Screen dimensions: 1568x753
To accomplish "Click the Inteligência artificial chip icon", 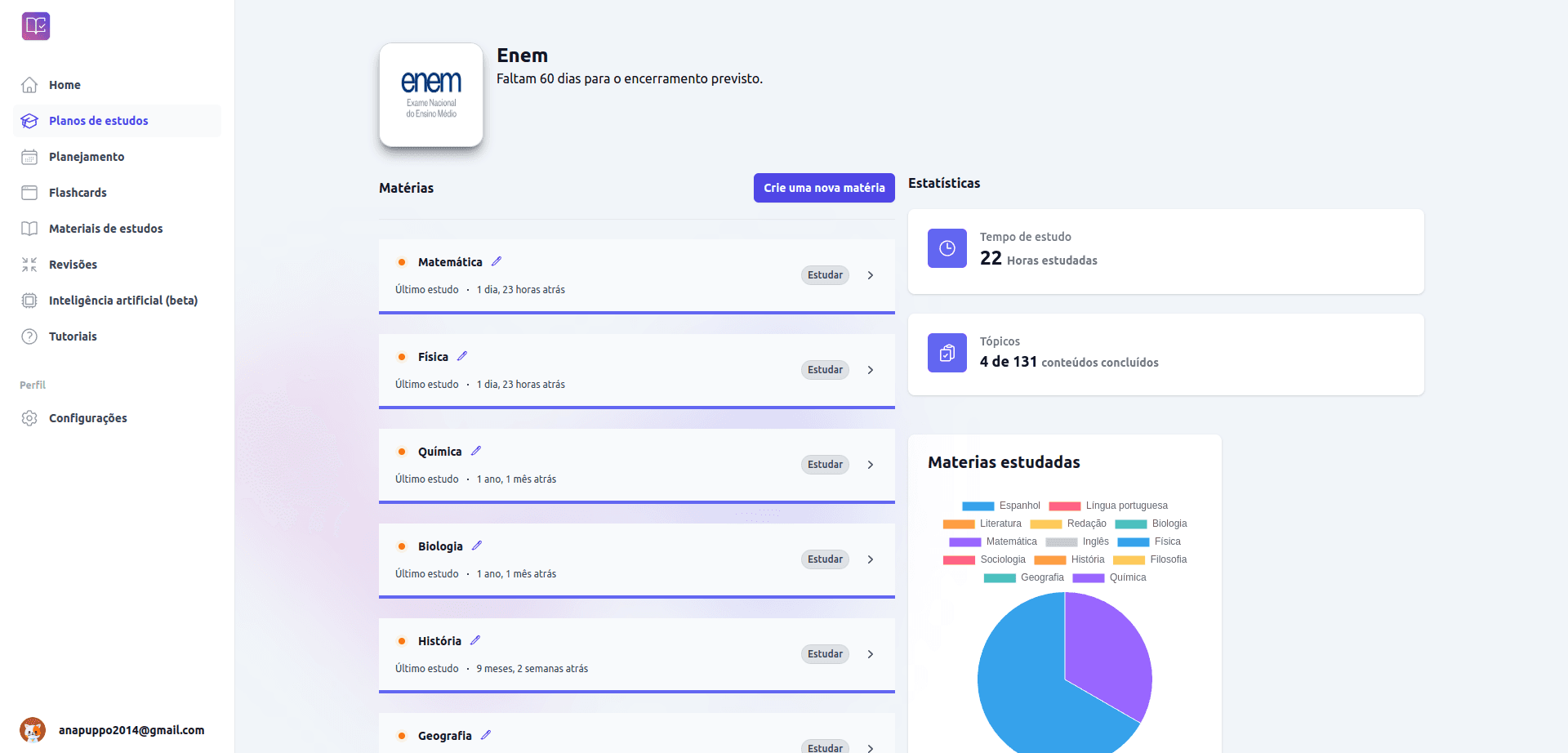I will pos(29,301).
